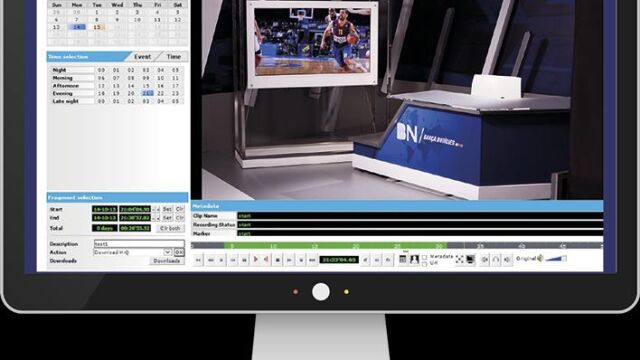Viewport: 640px width, 360px height.
Task: Select day 10 in the calendar
Action: tap(137, 20)
